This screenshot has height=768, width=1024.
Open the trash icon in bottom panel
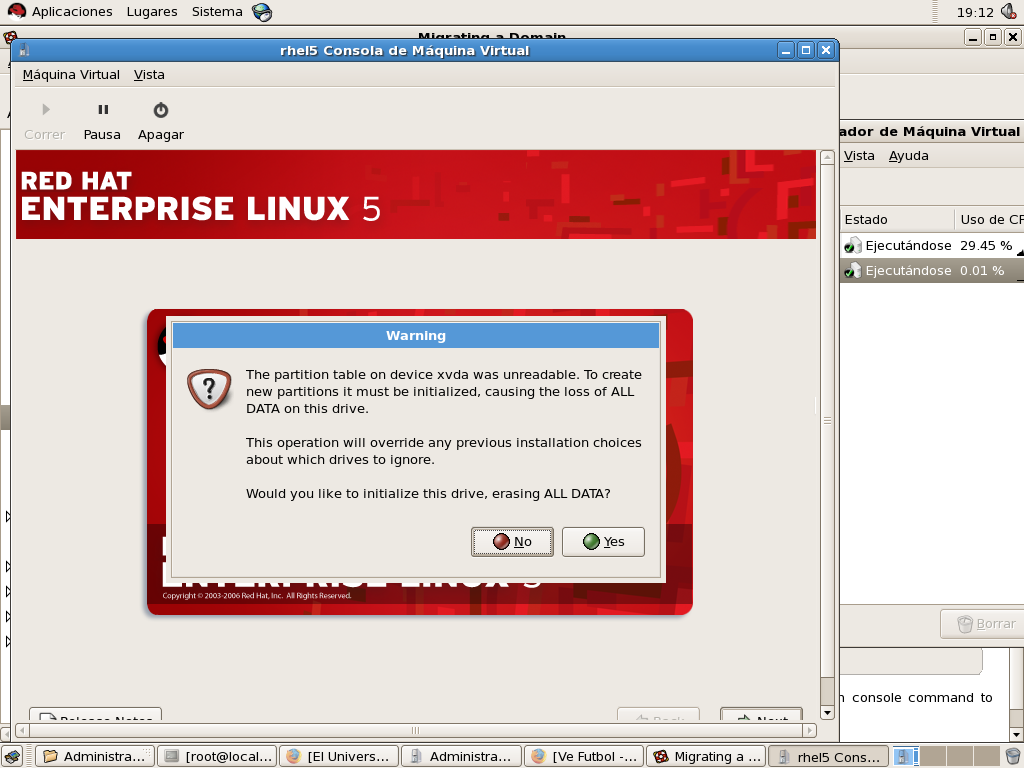tap(1012, 756)
